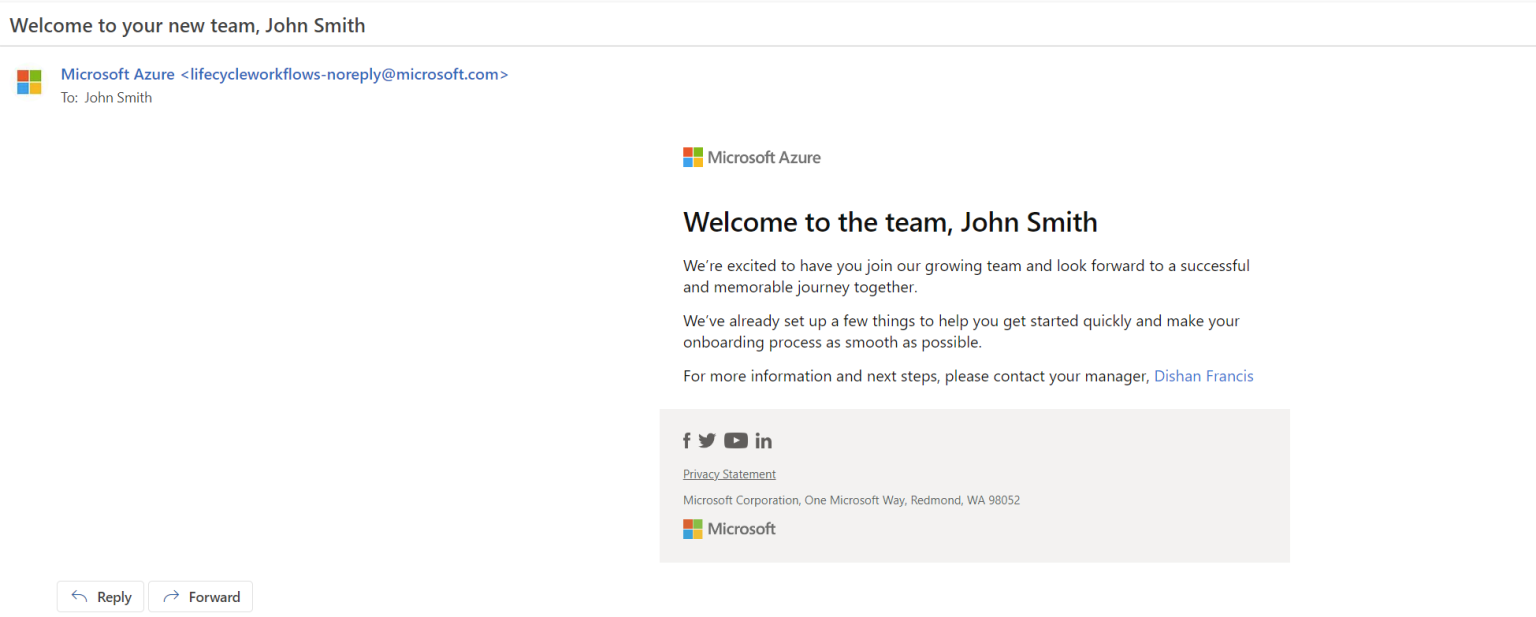Select the LinkedIn icon

pyautogui.click(x=763, y=440)
